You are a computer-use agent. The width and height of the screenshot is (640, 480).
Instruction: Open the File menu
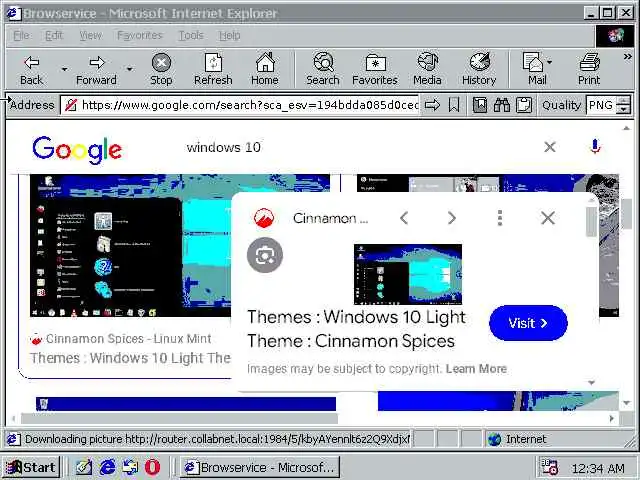(x=21, y=36)
